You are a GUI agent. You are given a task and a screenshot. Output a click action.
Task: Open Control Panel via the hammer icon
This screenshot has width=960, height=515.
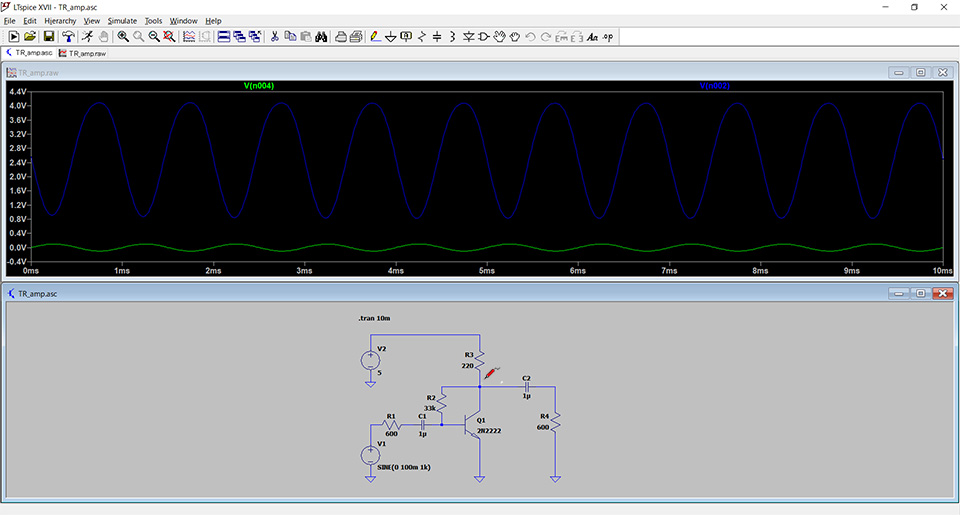coord(68,37)
